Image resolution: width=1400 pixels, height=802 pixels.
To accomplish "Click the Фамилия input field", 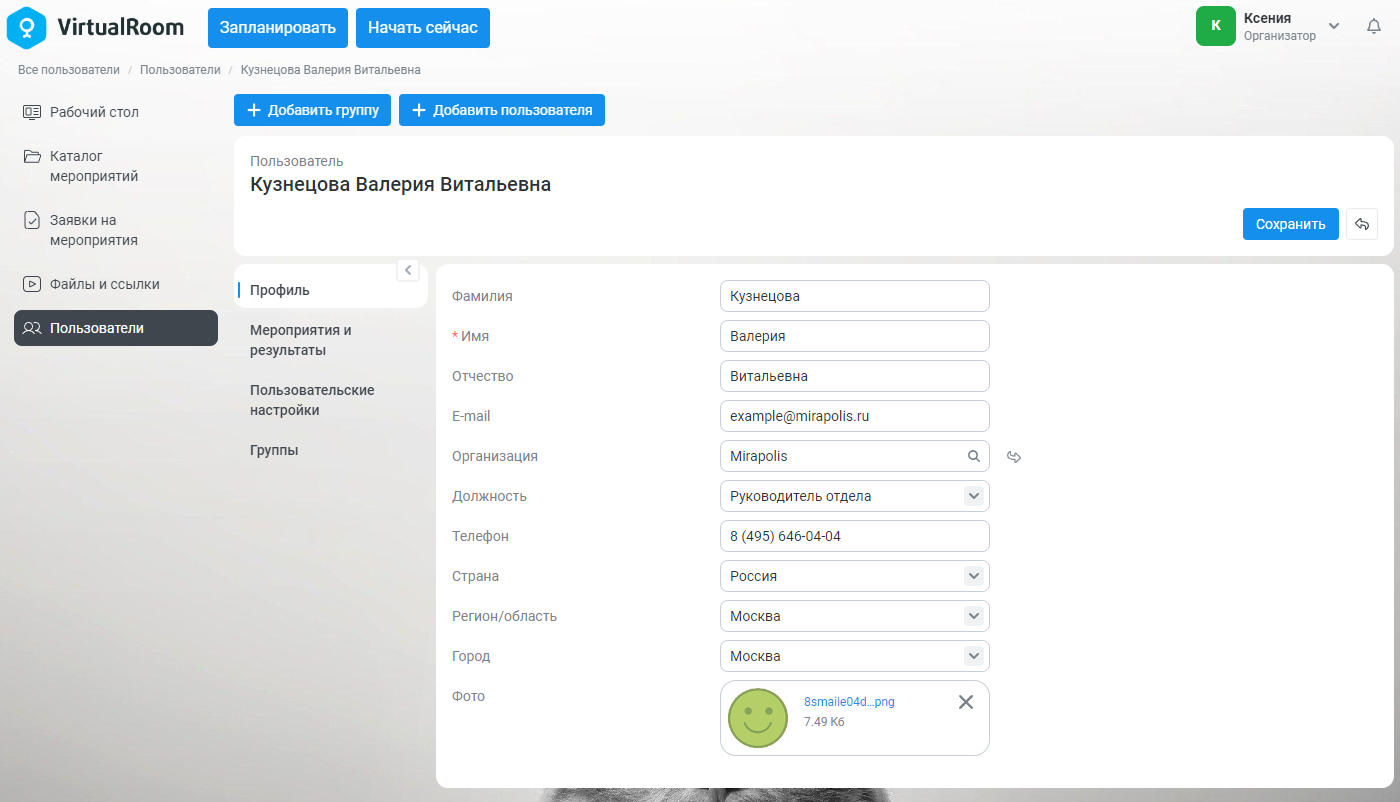I will pos(855,296).
